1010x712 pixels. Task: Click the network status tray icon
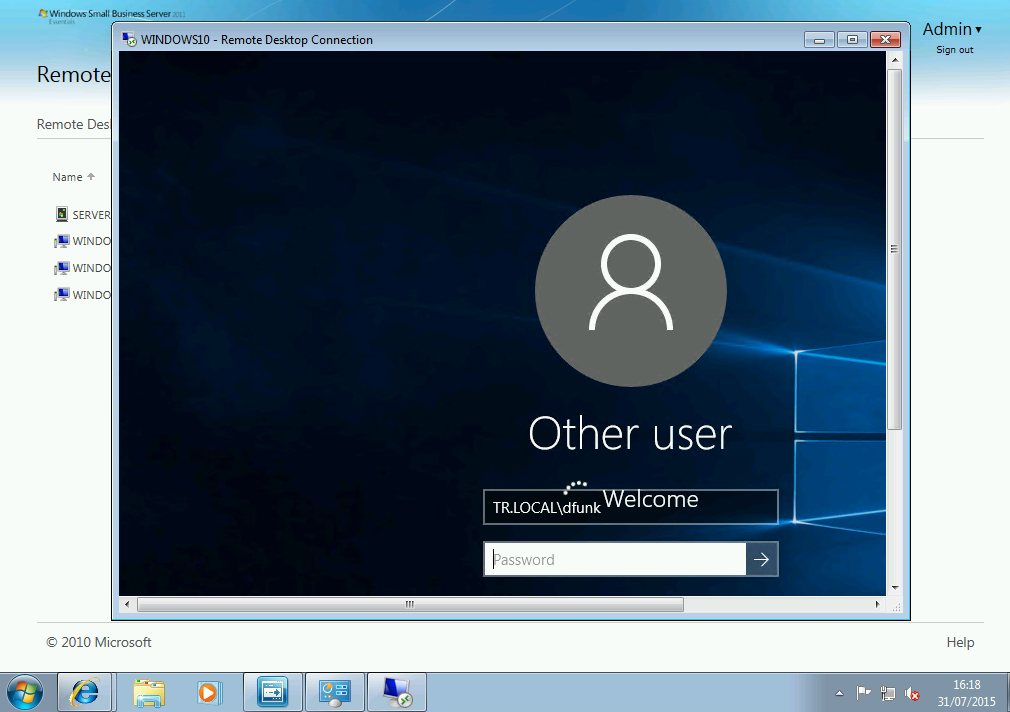pyautogui.click(x=888, y=693)
